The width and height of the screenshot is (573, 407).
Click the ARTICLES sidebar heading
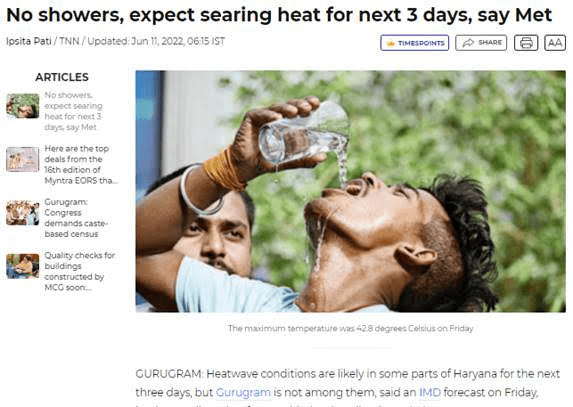[x=62, y=77]
